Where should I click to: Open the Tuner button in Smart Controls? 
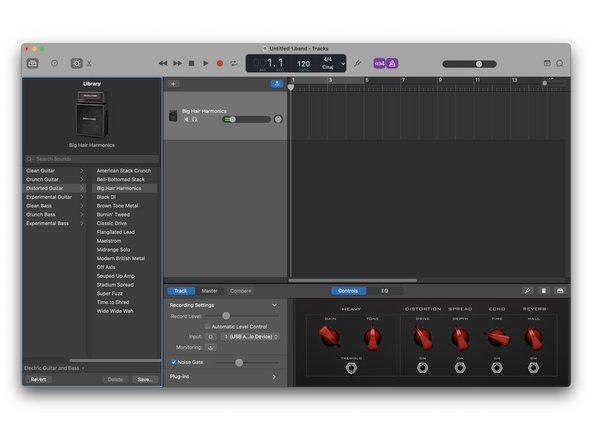coord(527,291)
